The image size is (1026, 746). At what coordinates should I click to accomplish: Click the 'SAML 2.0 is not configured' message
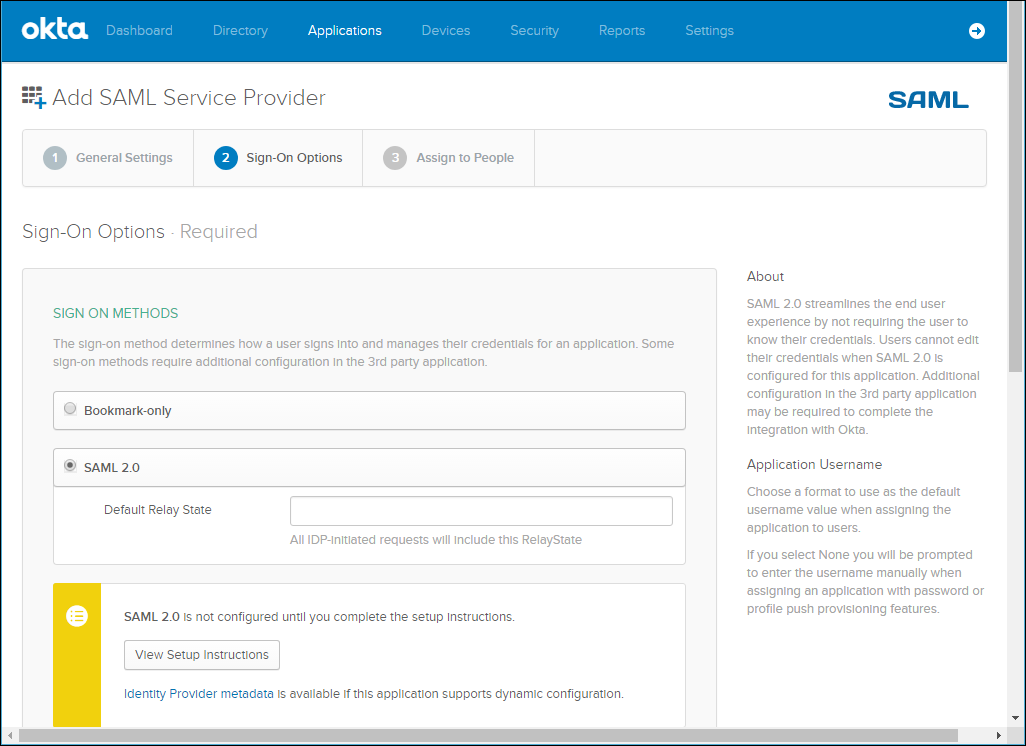tap(319, 616)
